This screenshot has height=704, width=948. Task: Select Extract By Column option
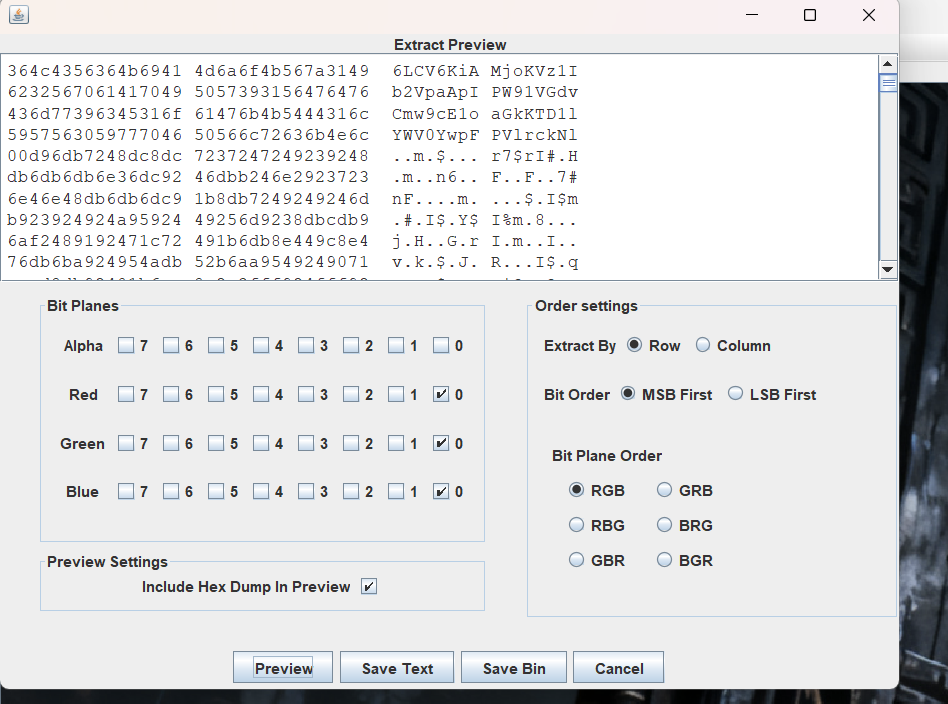[x=703, y=346]
